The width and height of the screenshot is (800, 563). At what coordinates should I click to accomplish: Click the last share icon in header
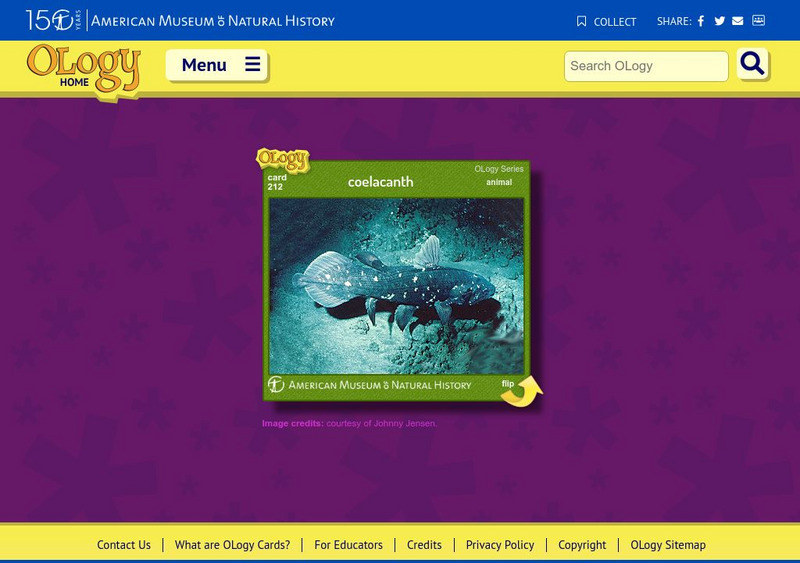(x=759, y=20)
